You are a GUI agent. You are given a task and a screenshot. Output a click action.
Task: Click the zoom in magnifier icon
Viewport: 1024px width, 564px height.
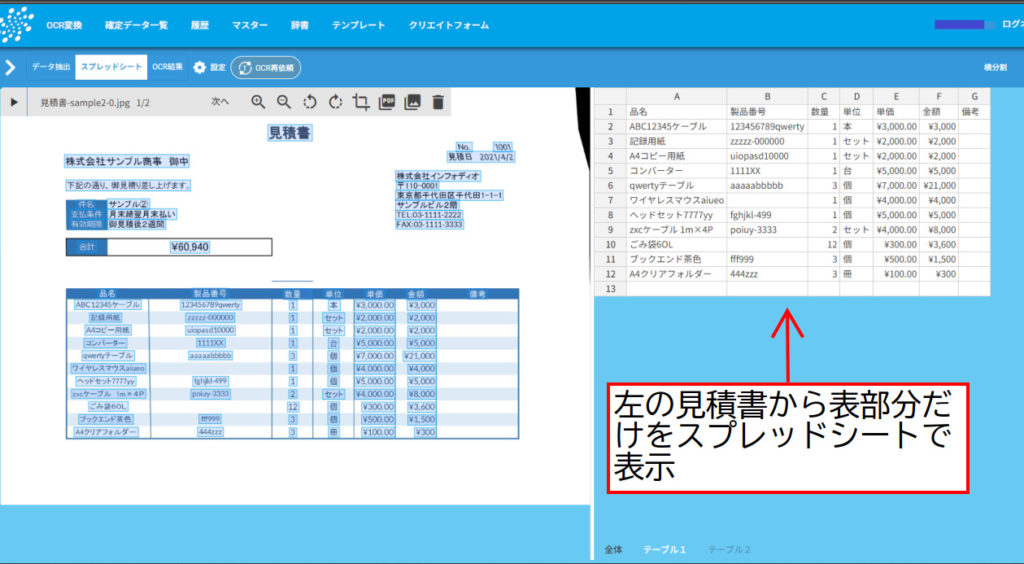pyautogui.click(x=258, y=102)
